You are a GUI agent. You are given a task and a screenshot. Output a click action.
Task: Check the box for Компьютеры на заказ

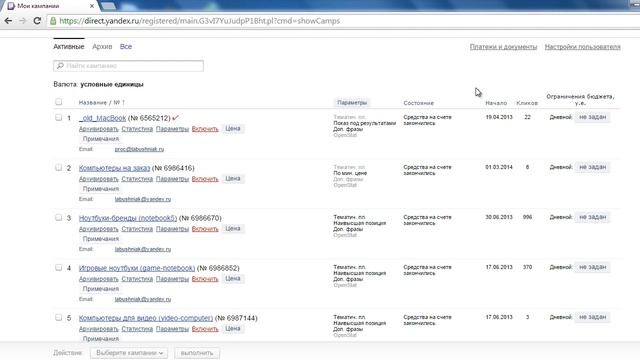[58, 168]
